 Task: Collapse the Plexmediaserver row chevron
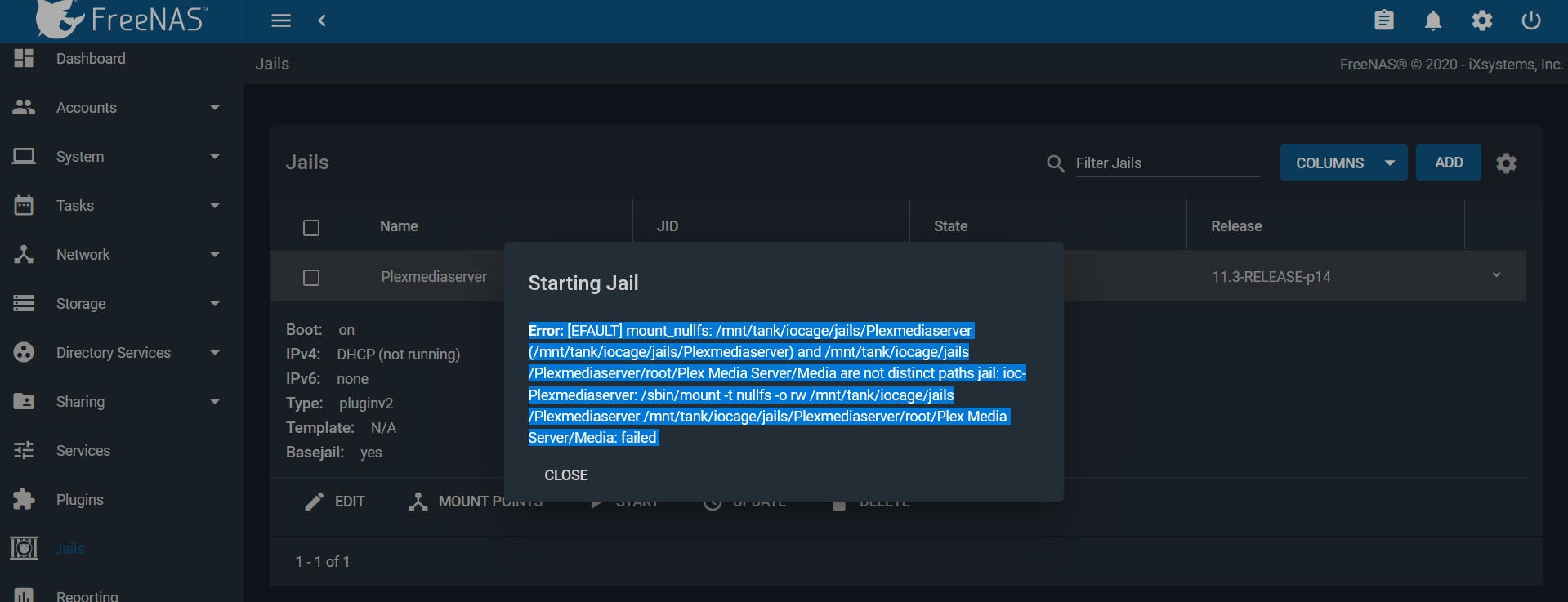click(x=1496, y=275)
